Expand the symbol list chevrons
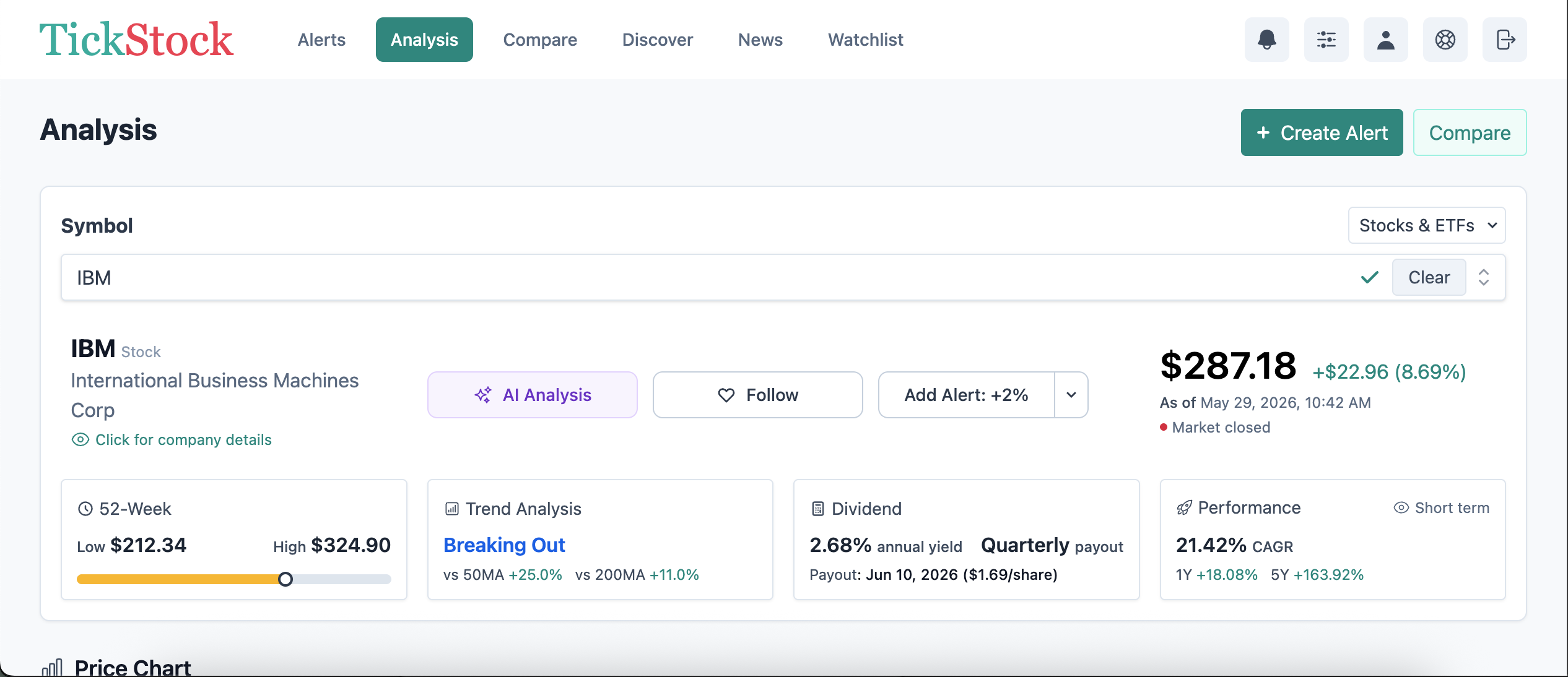Screen dimensions: 1568x677 [x=1483, y=277]
